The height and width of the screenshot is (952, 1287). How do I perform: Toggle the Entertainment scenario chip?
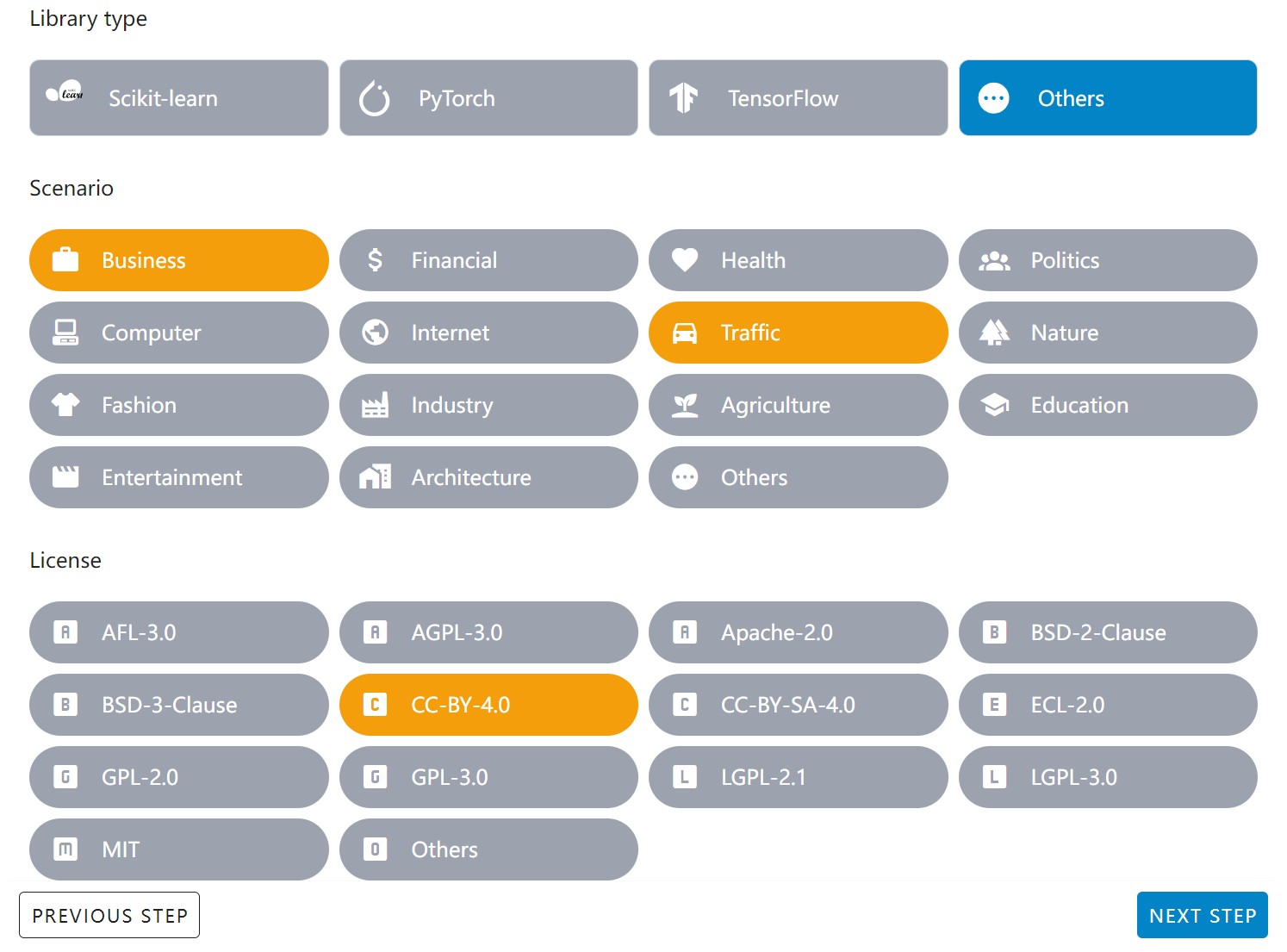(x=179, y=477)
